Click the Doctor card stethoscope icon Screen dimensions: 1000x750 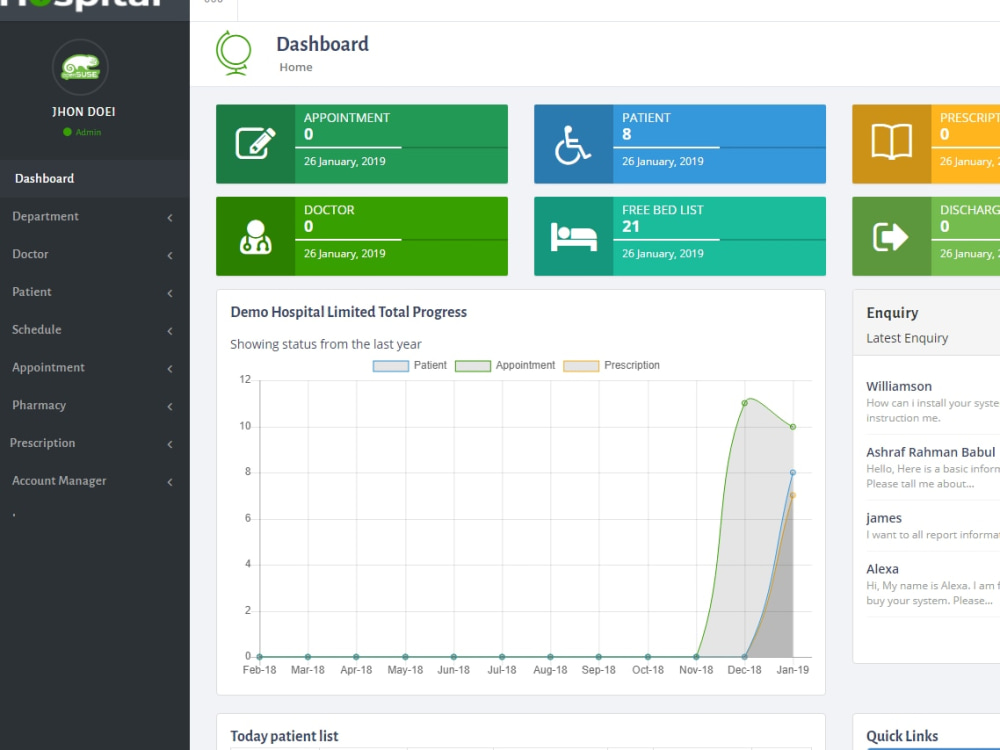coord(255,237)
